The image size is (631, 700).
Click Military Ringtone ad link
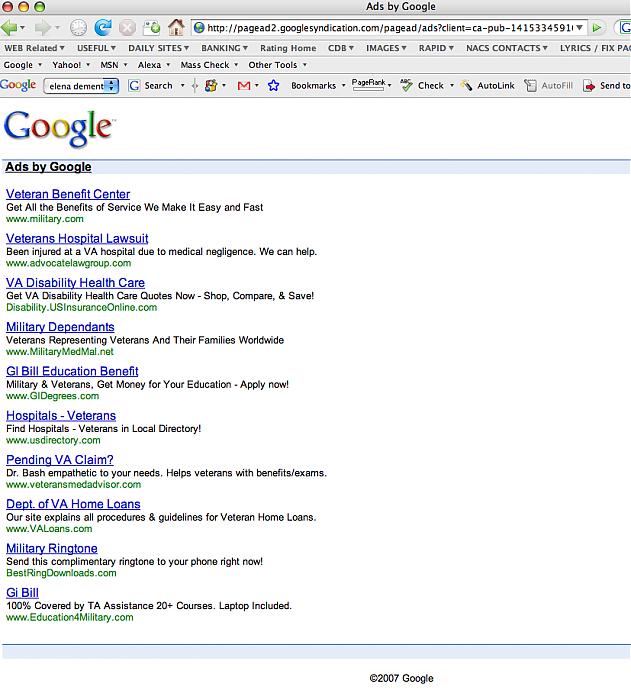[52, 548]
